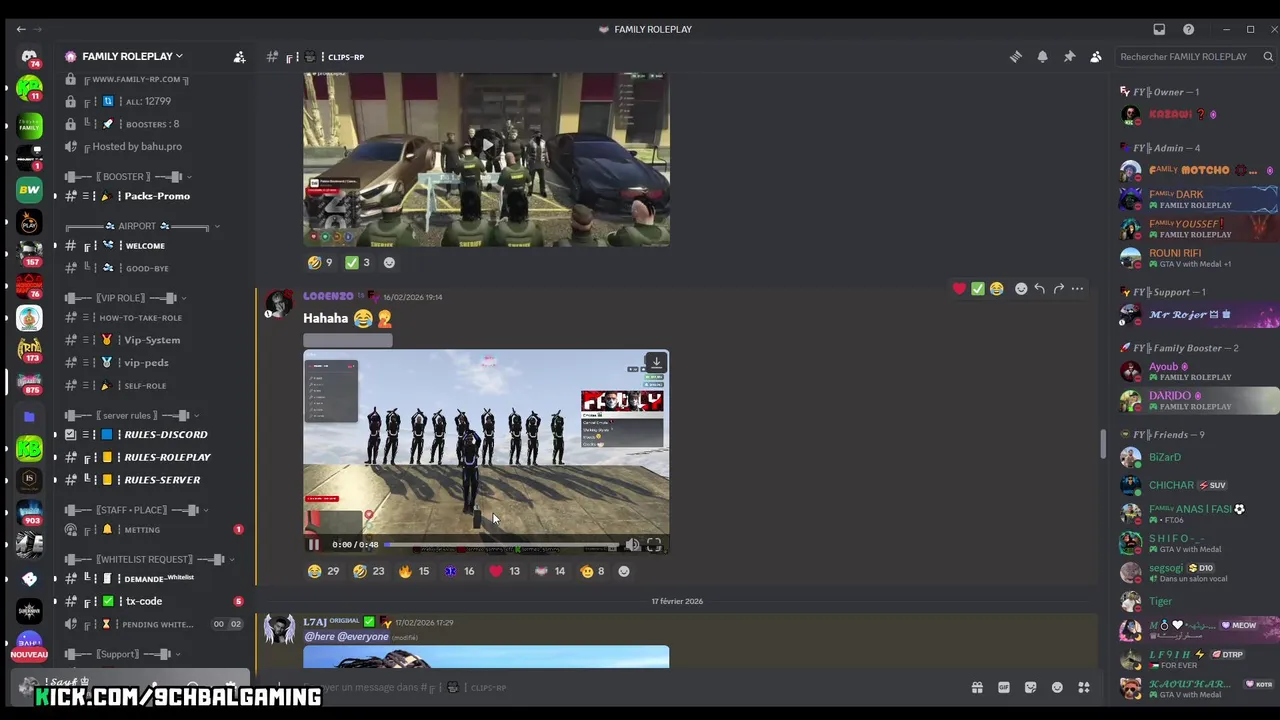1280x720 pixels.
Task: Open the FAMILY ROLEPLAY server dropdown
Action: [124, 57]
